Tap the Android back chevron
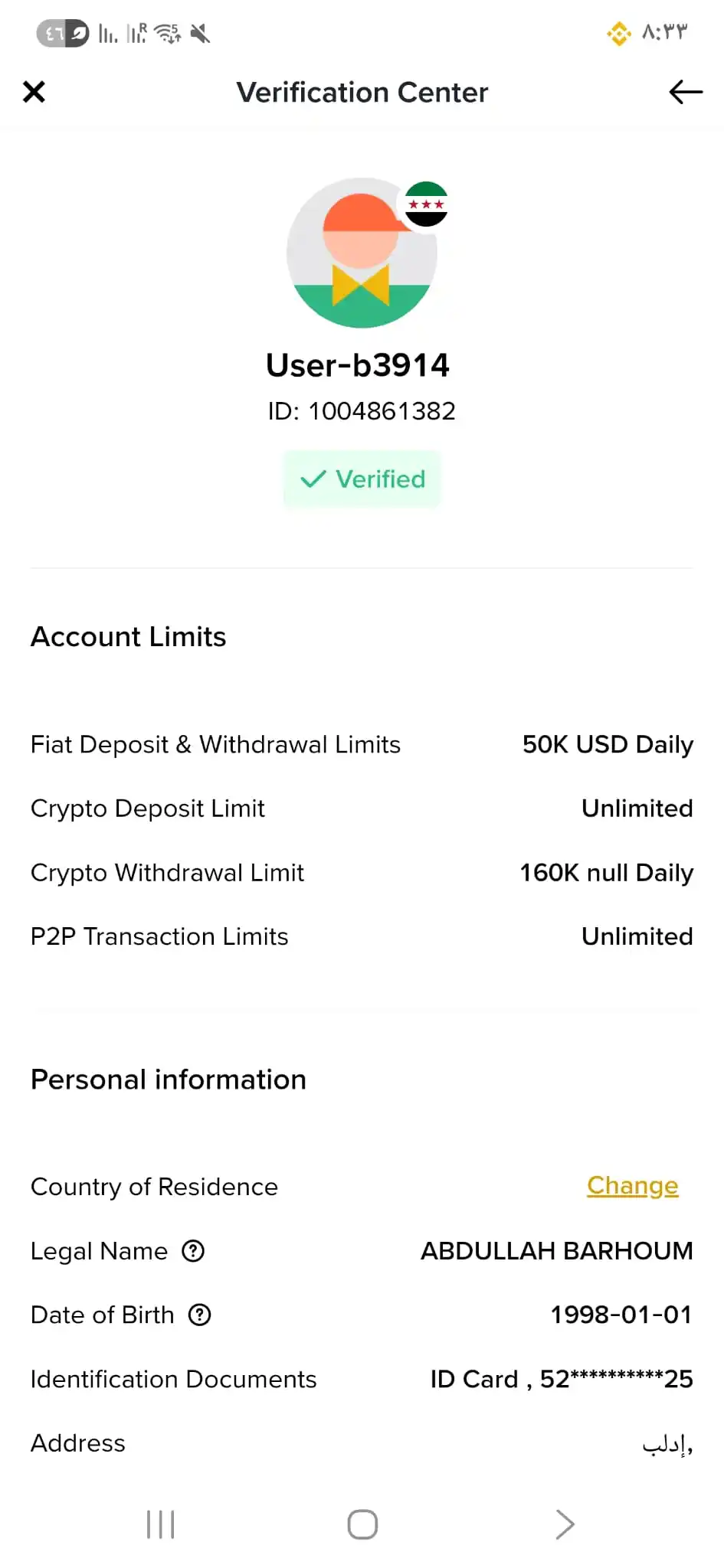Viewport: 724px width, 1568px height. [x=565, y=1524]
